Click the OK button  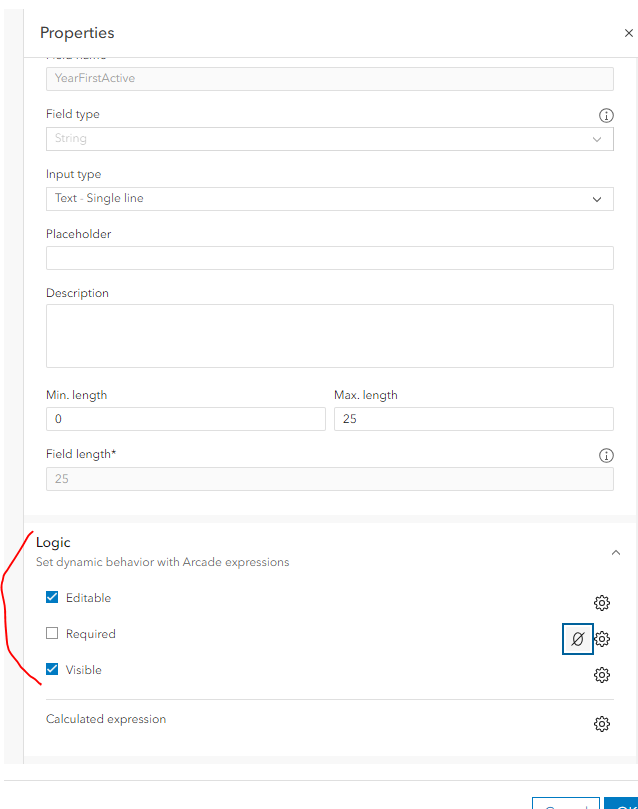pos(620,803)
